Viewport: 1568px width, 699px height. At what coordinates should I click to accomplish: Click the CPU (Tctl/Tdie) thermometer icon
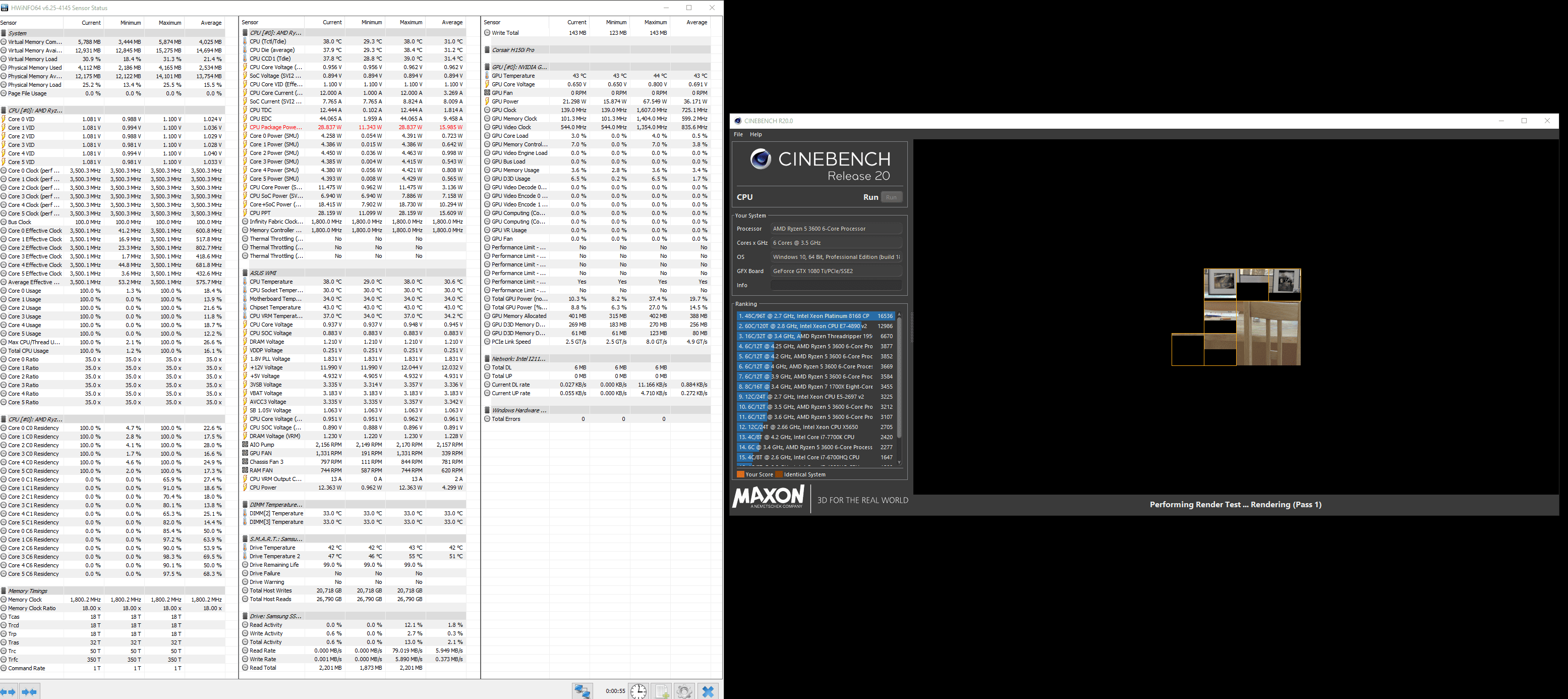click(245, 41)
